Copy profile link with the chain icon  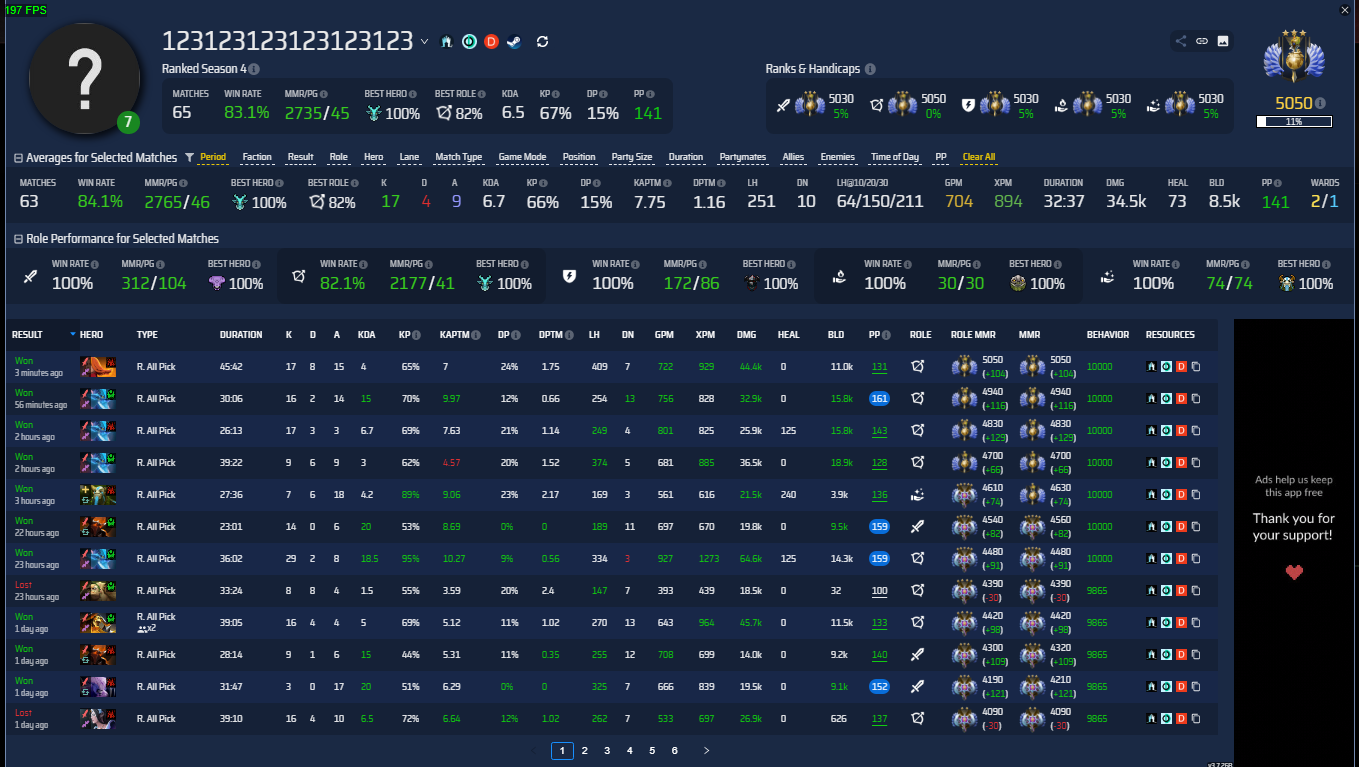pos(1202,41)
